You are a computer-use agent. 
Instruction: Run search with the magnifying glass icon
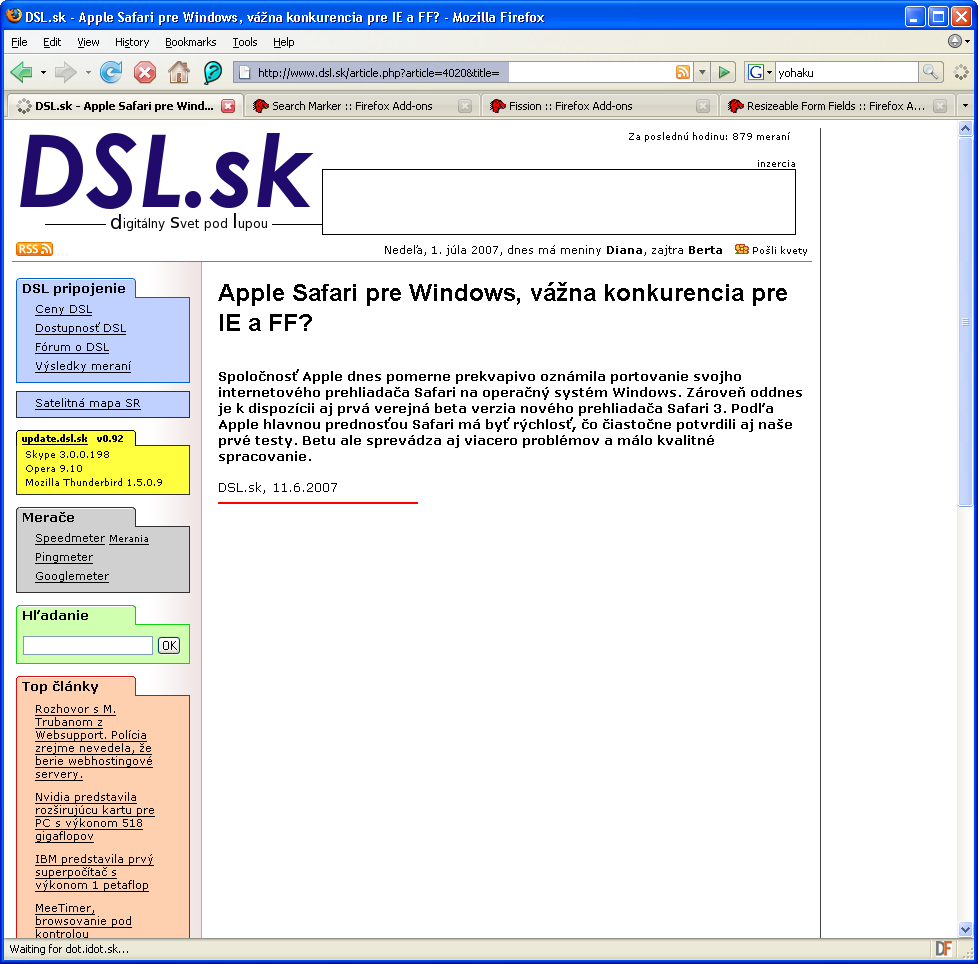(929, 72)
